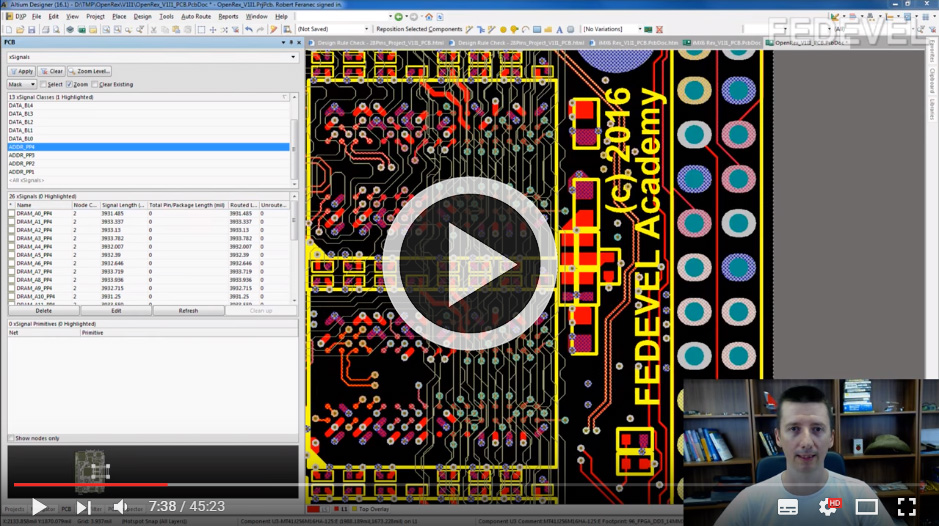Screen dimensions: 939x526
Task: Click the move selection crosshair icon
Action: click(x=213, y=29)
